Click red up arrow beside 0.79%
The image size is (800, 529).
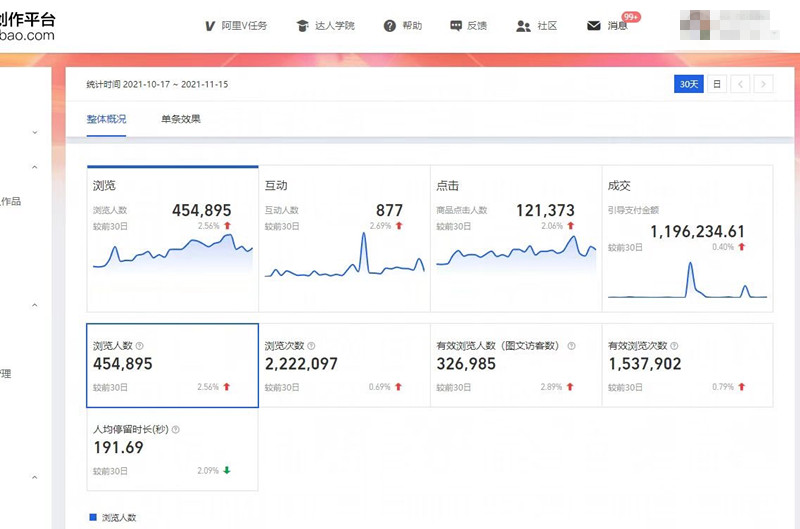(x=741, y=387)
